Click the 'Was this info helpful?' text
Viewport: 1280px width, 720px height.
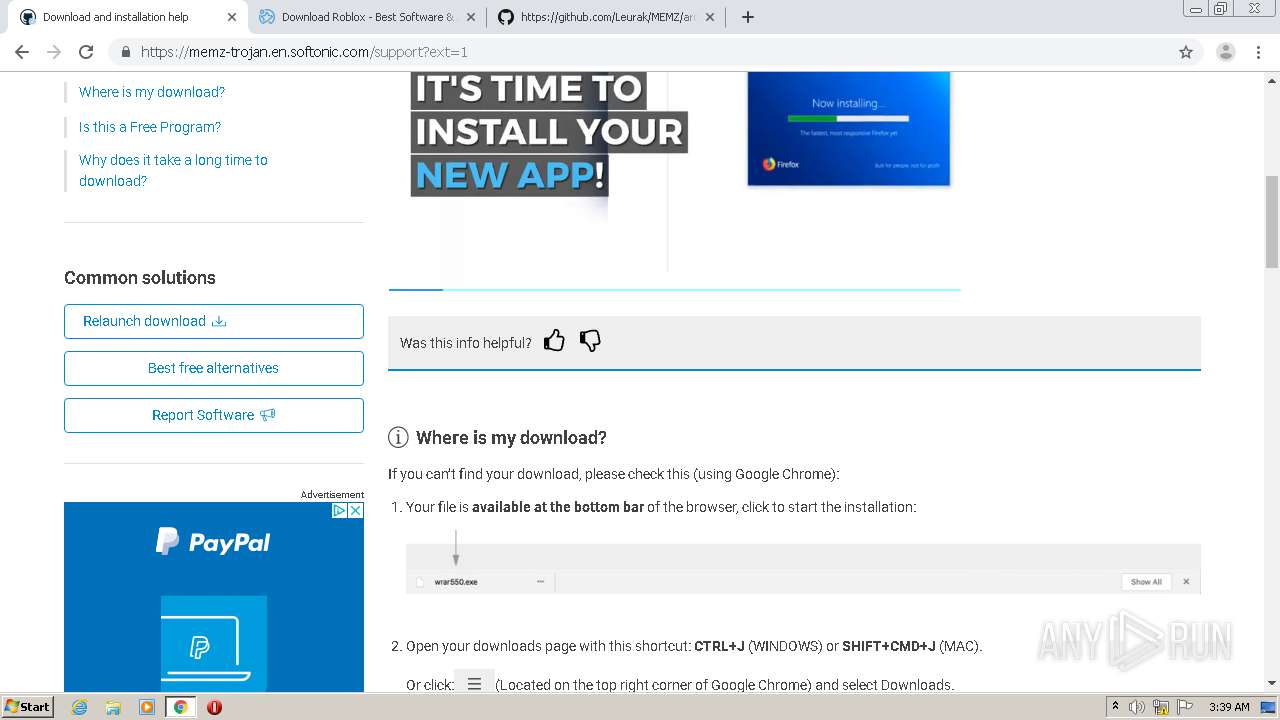(x=466, y=343)
